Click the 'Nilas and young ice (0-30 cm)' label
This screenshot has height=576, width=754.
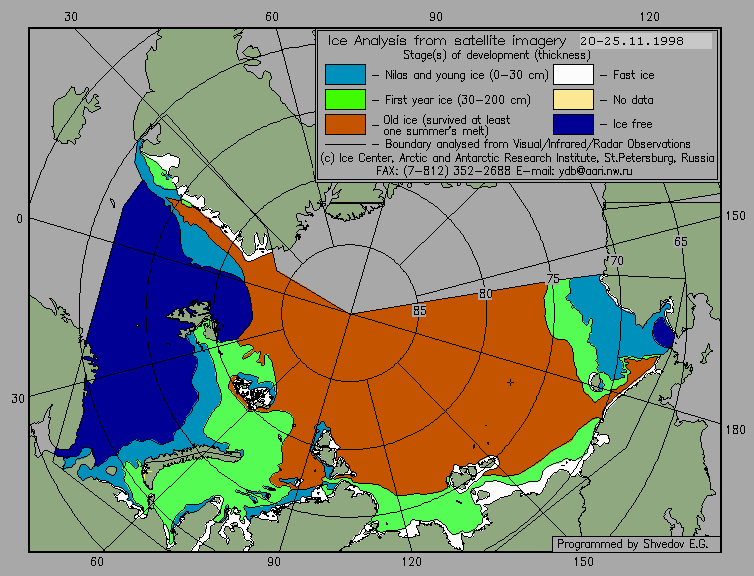466,75
